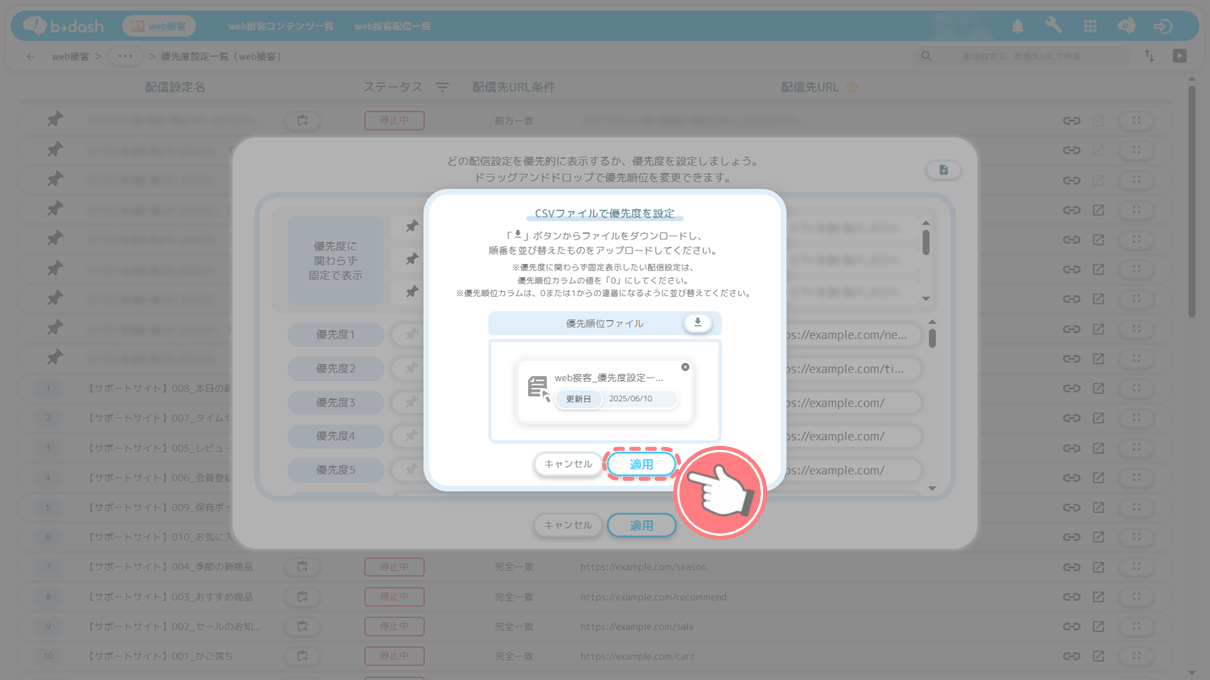This screenshot has height=680, width=1210.
Task: Click the 2025/06/10 date on the file card
Action: pos(630,399)
